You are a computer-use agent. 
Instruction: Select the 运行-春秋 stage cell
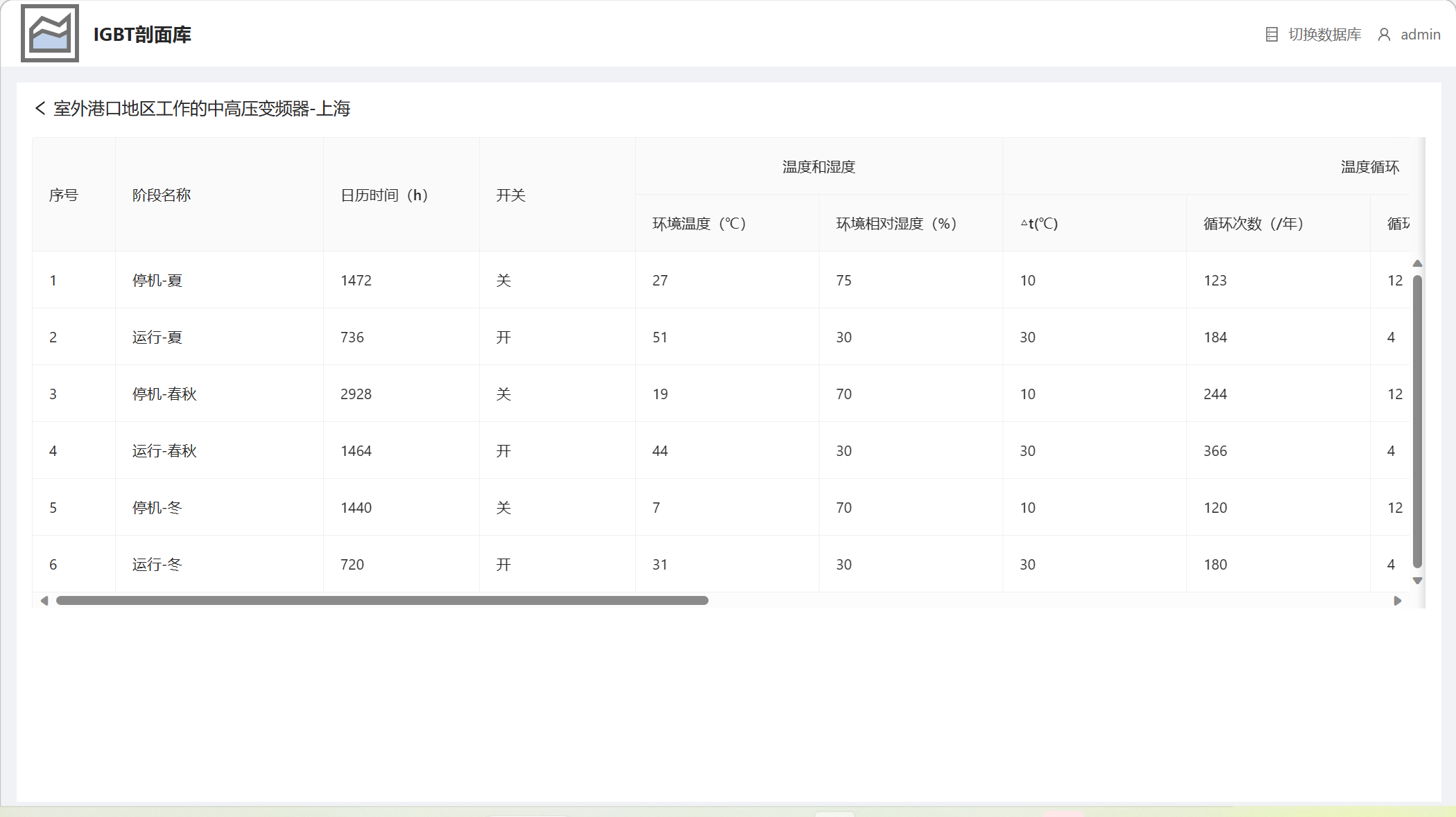pyautogui.click(x=164, y=451)
